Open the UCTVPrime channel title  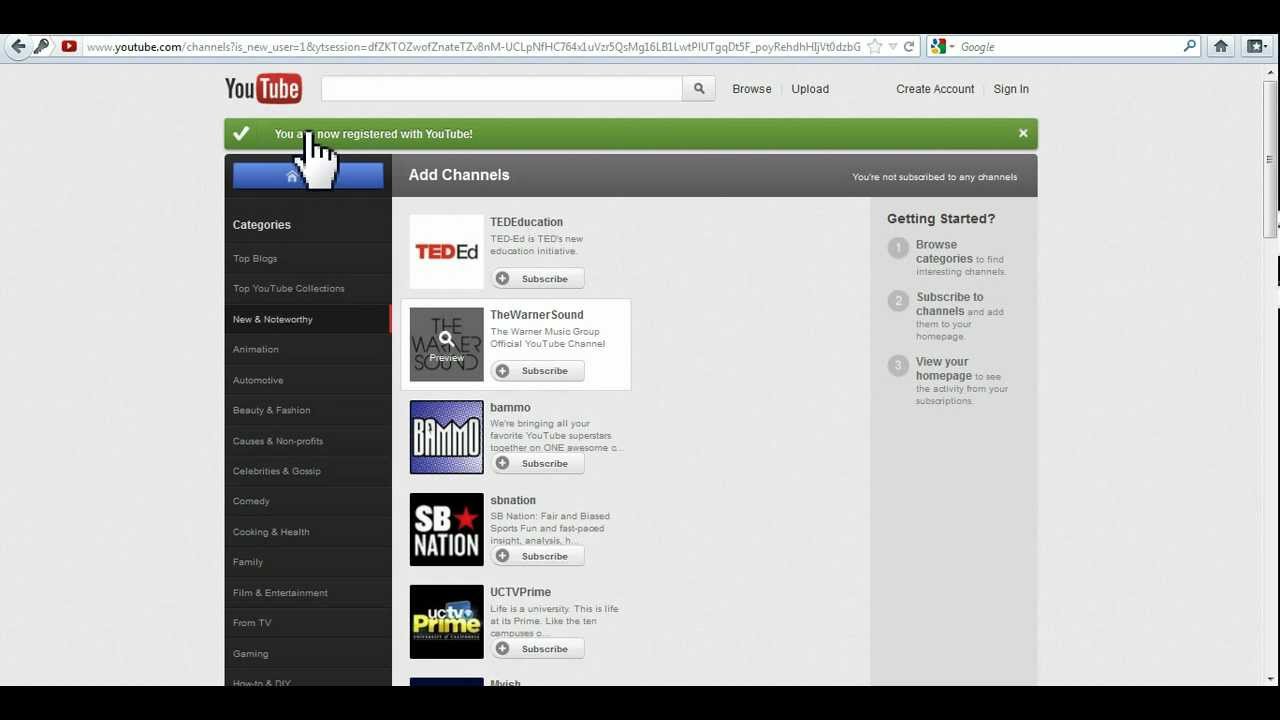520,592
